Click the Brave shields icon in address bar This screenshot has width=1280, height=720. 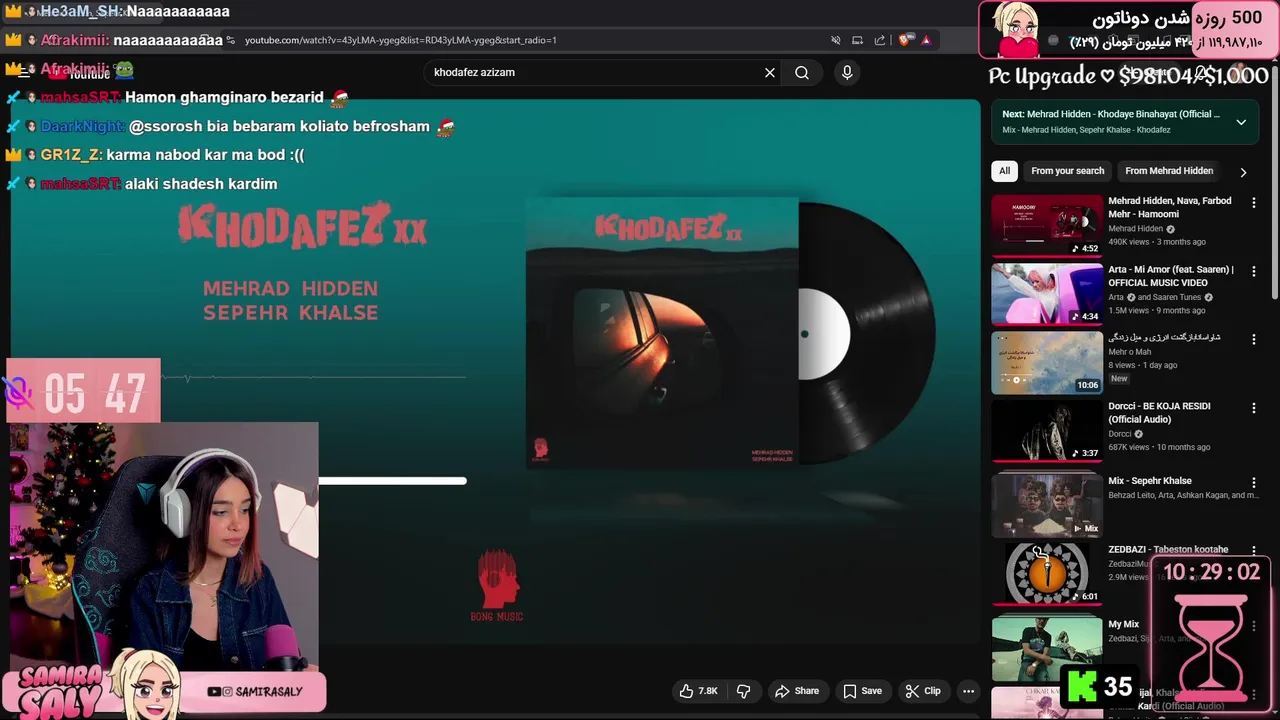905,40
